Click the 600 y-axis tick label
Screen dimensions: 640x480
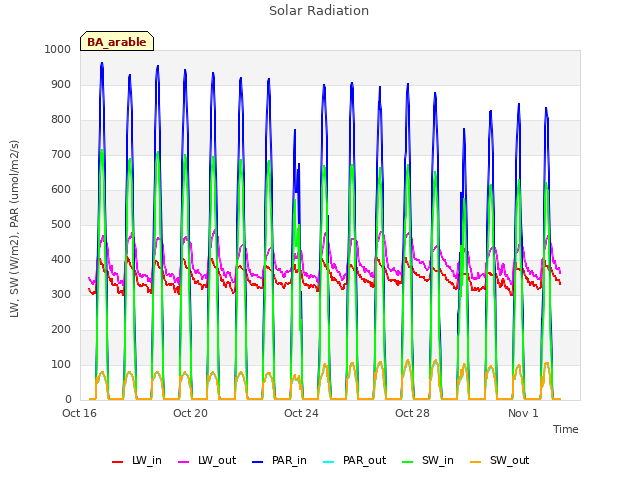coord(61,189)
